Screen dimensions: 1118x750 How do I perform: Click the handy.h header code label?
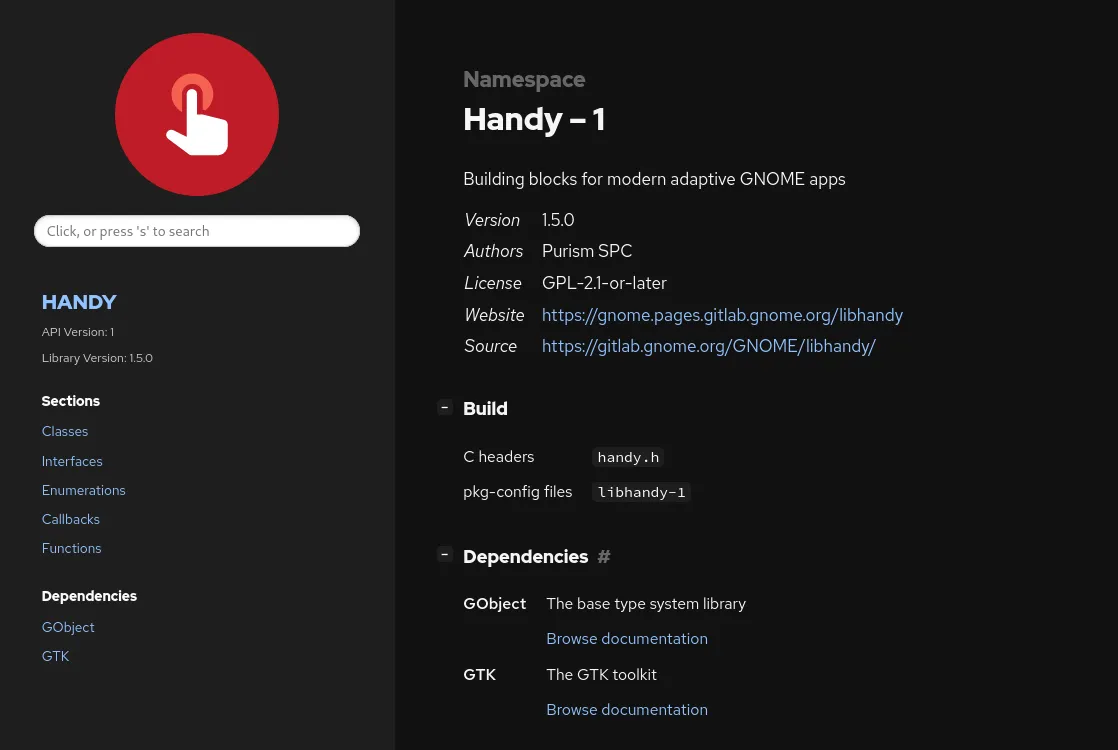[628, 458]
